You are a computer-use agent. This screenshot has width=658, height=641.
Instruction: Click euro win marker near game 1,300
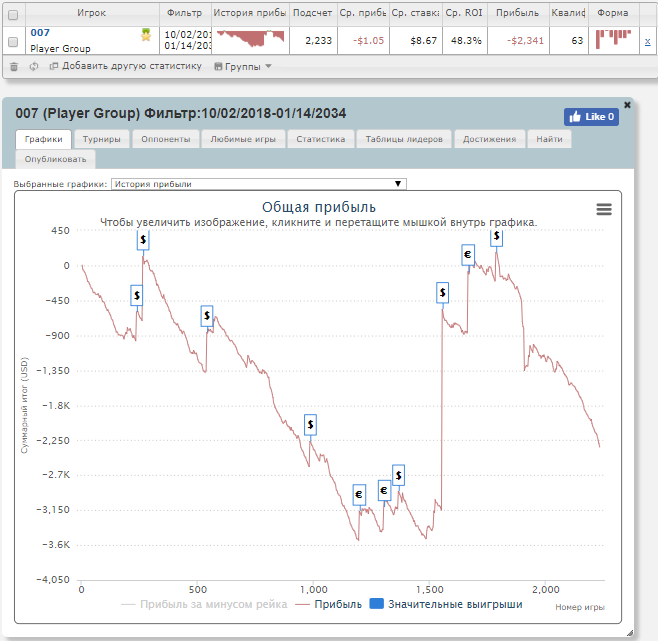pos(384,490)
